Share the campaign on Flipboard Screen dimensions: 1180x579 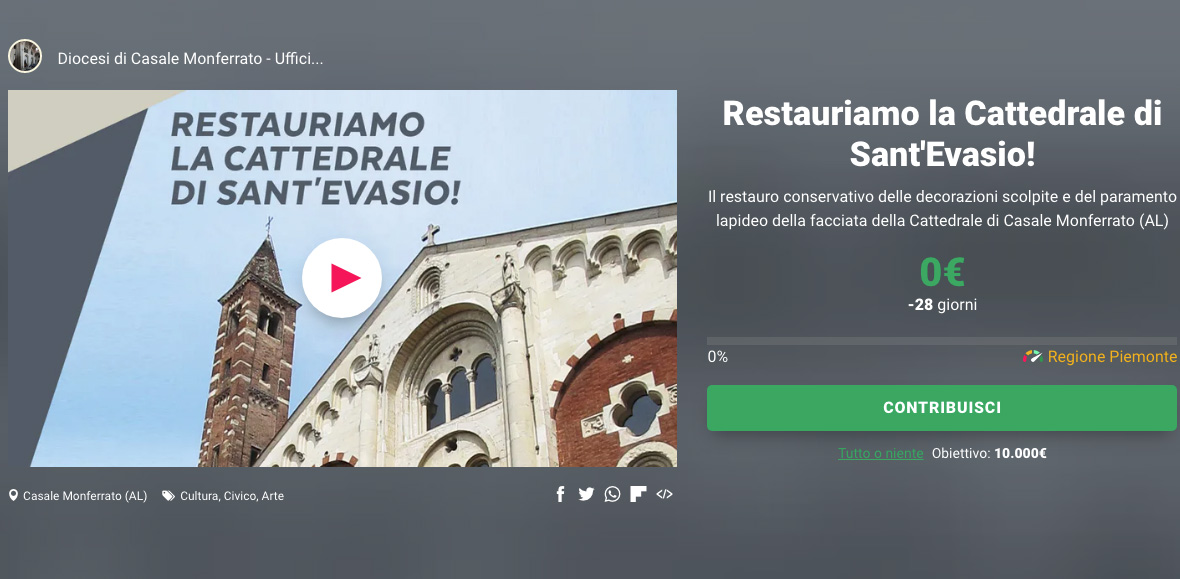tap(638, 495)
